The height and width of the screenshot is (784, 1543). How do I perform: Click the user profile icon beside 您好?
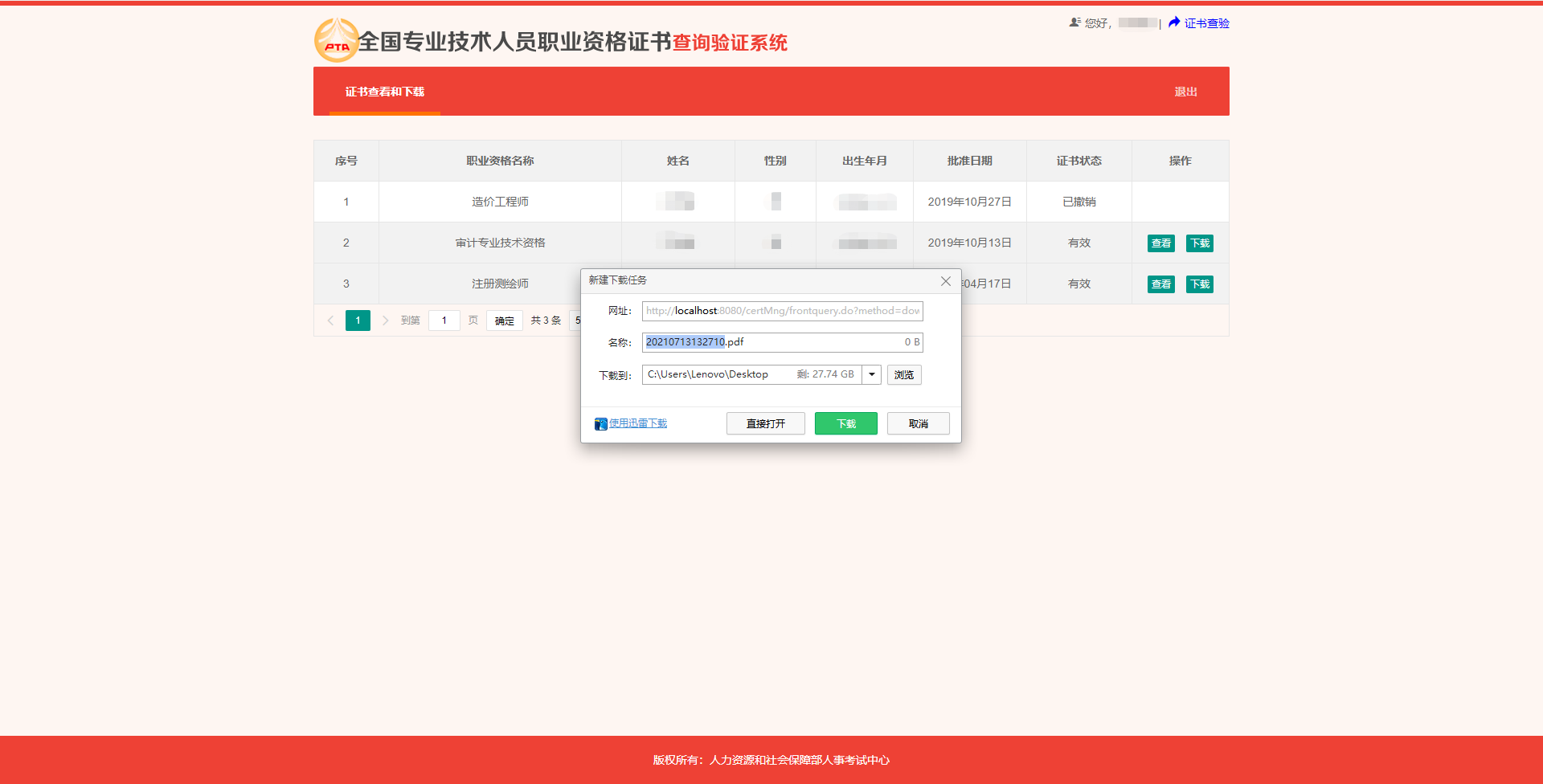[x=1074, y=22]
